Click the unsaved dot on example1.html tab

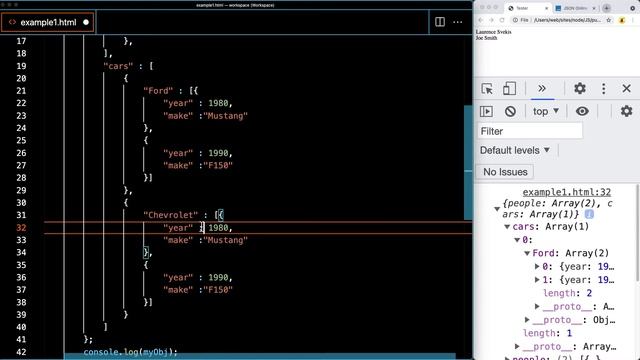click(86, 22)
